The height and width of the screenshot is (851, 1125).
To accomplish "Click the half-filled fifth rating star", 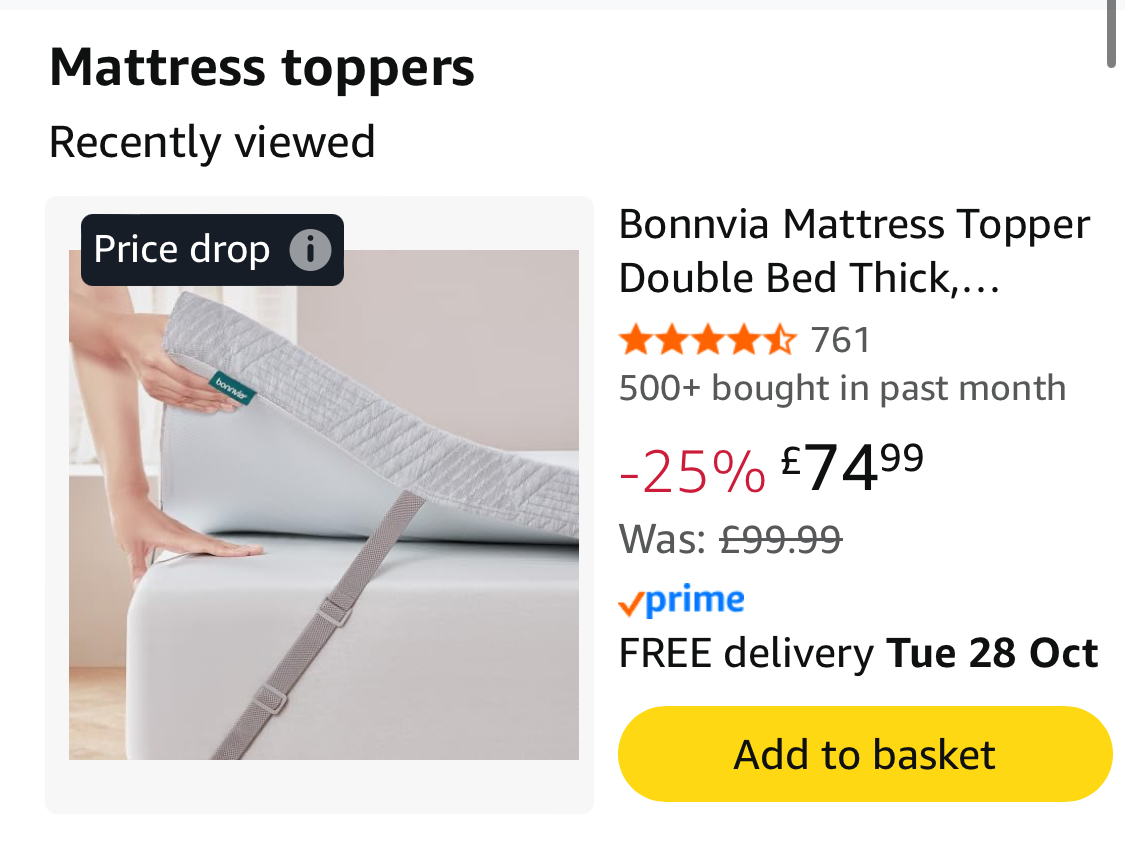I will tap(780, 341).
